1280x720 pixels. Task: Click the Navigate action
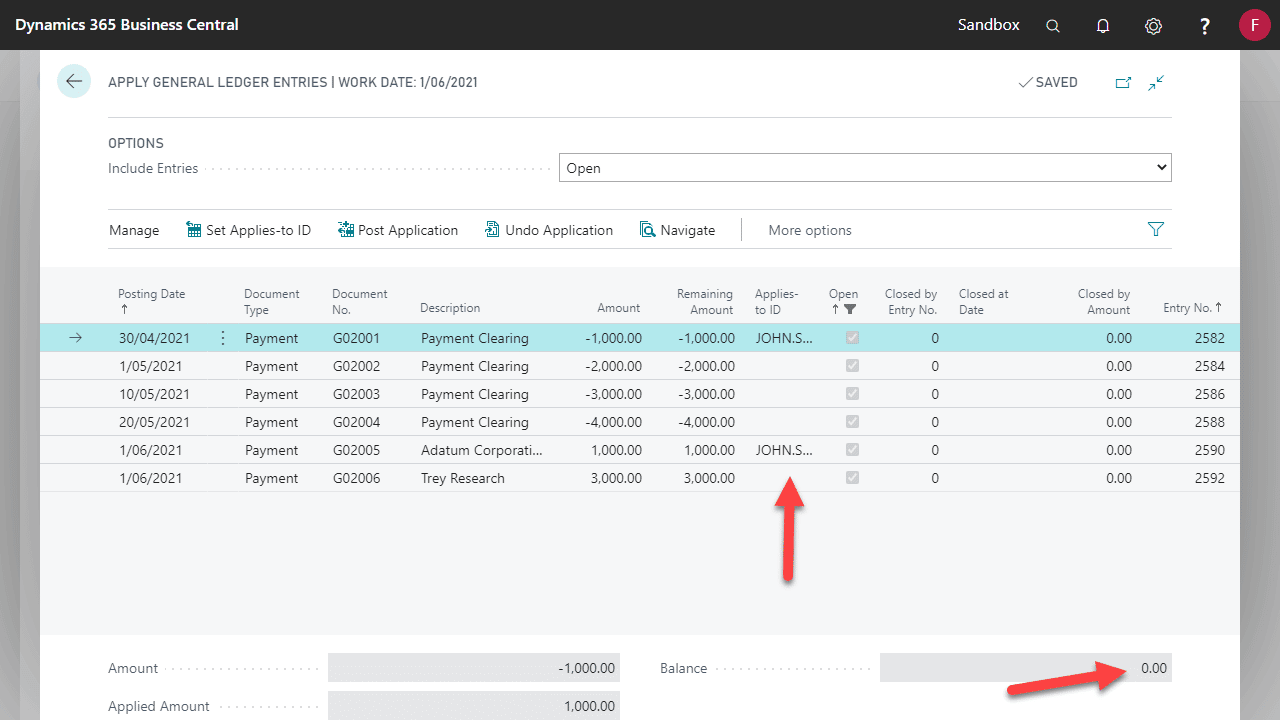tap(678, 230)
